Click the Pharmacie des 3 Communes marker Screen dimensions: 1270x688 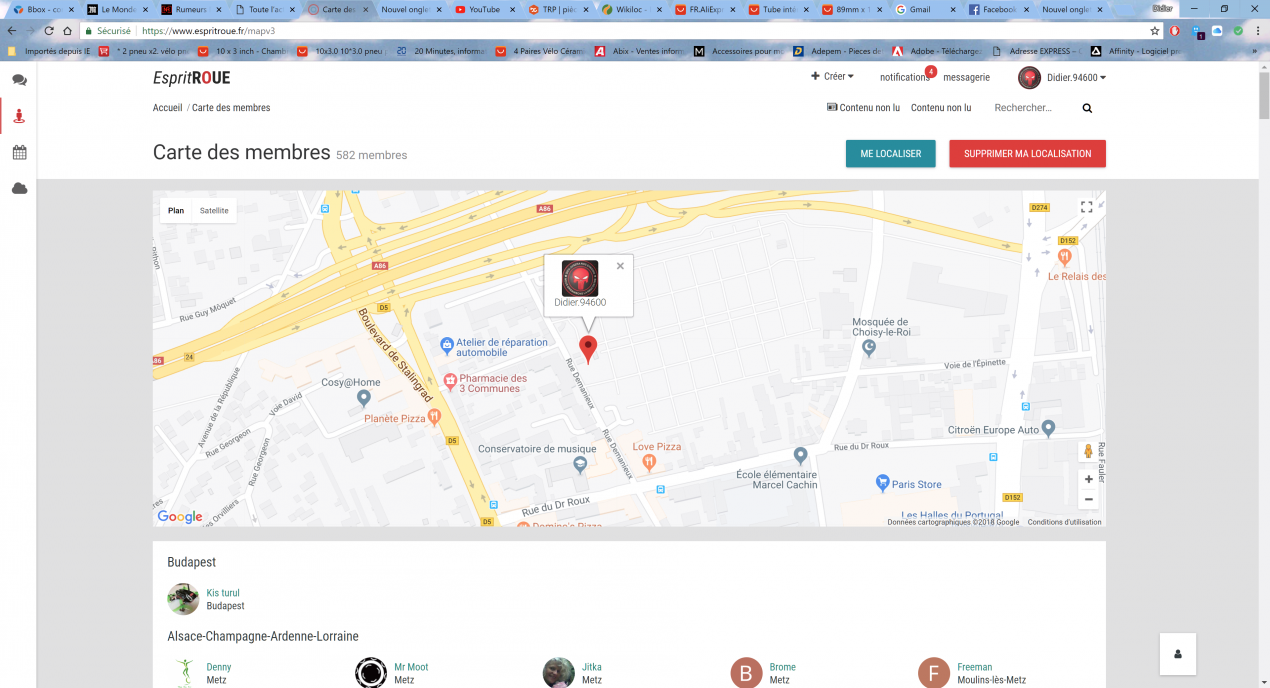point(450,381)
